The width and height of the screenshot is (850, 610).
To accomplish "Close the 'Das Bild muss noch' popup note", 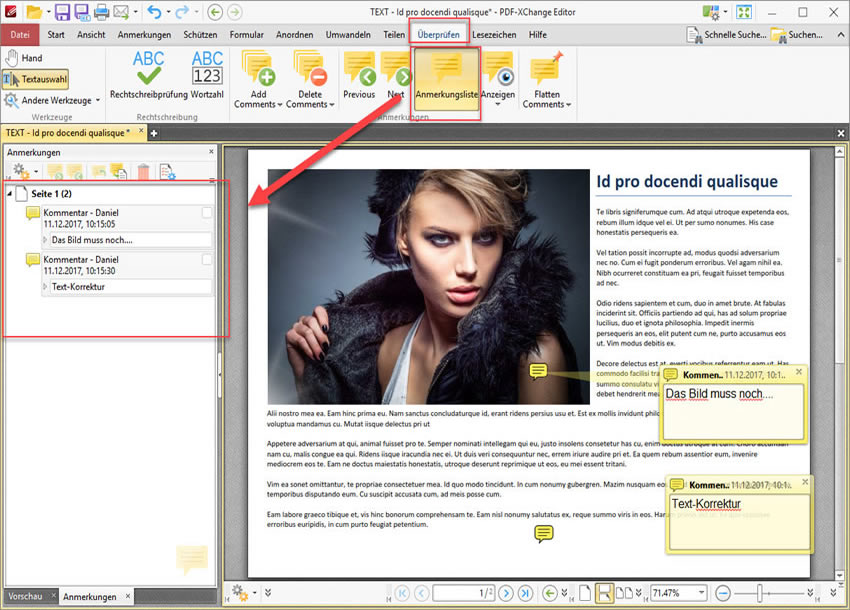I will pyautogui.click(x=799, y=372).
